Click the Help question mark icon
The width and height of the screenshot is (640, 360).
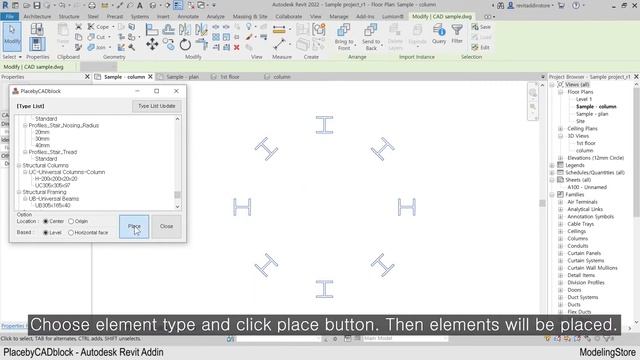576,5
